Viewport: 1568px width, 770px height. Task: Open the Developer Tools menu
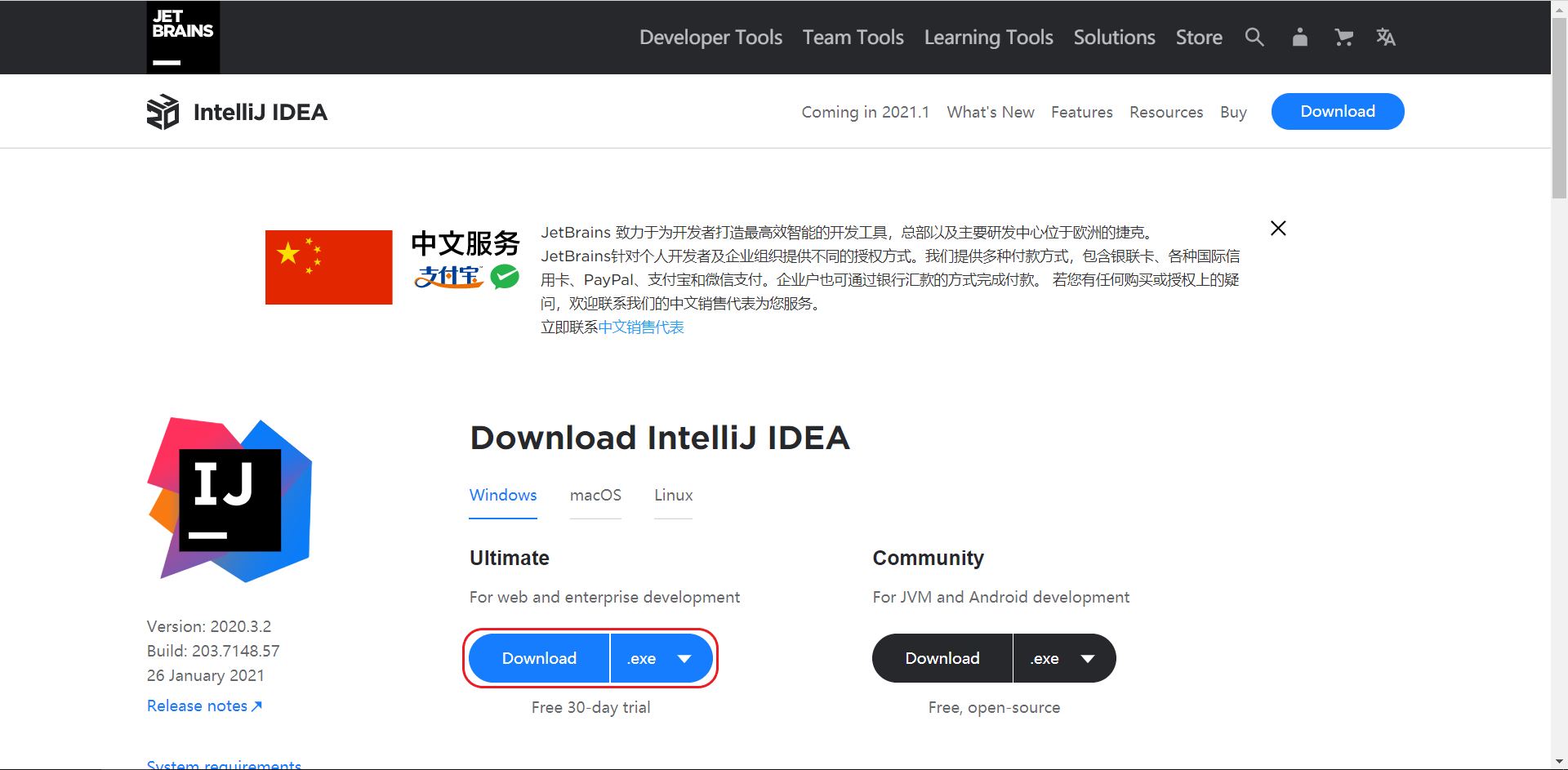click(x=710, y=37)
